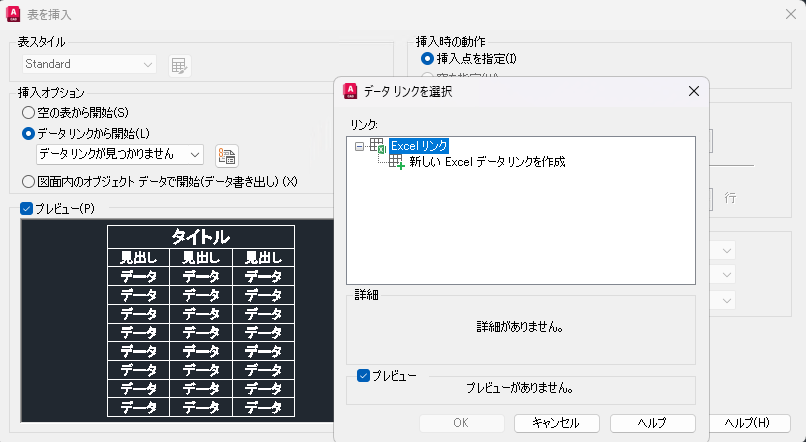The image size is (806, 442).
Task: Open the data link manager icon
Action: click(227, 154)
